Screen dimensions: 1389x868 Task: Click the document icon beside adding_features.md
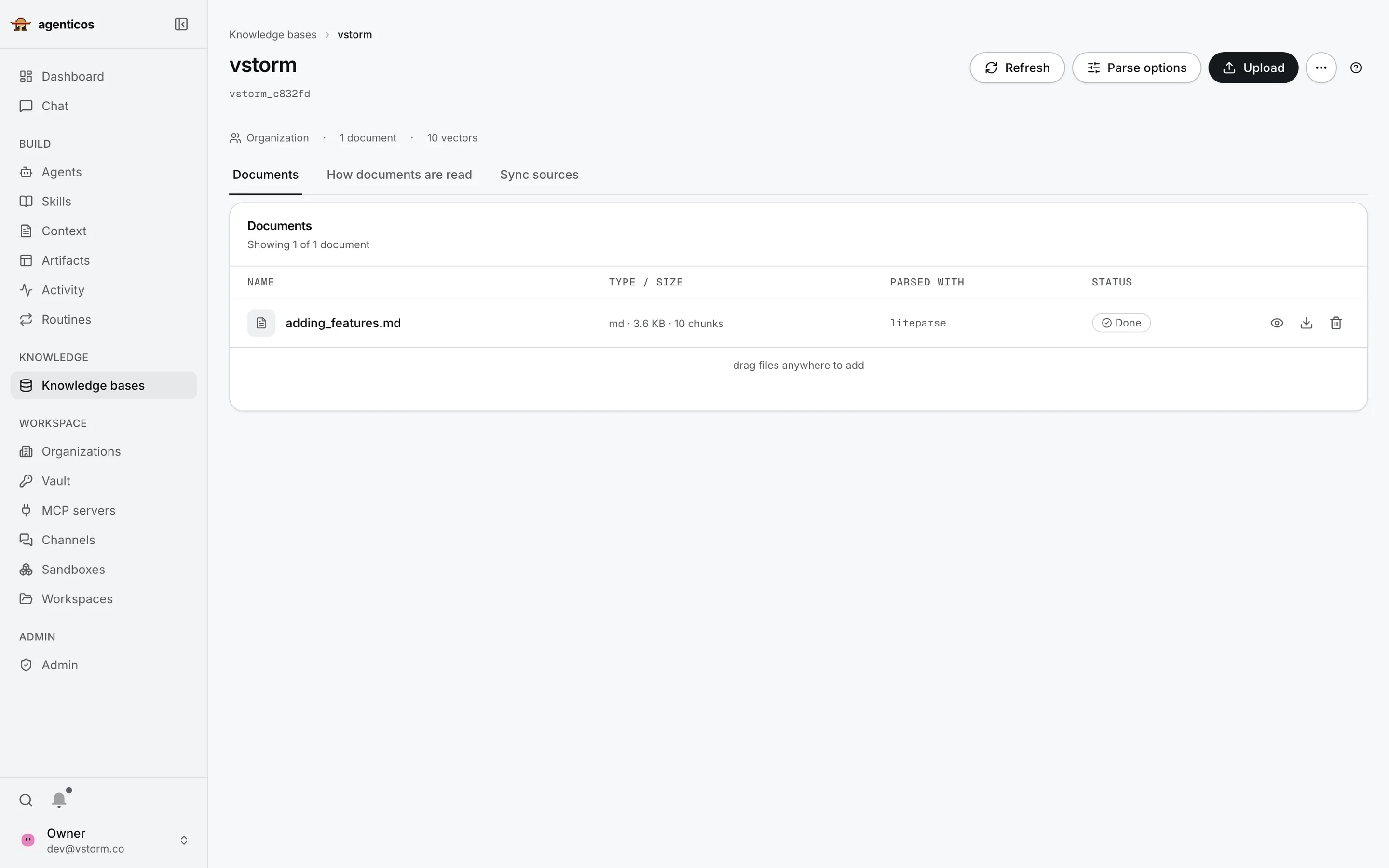(x=261, y=323)
